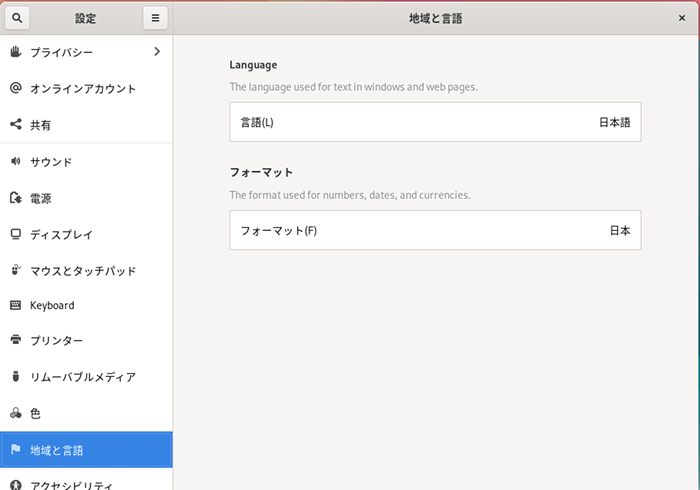This screenshot has width=700, height=490.
Task: Click the printer icon in sidebar
Action: [x=15, y=341]
